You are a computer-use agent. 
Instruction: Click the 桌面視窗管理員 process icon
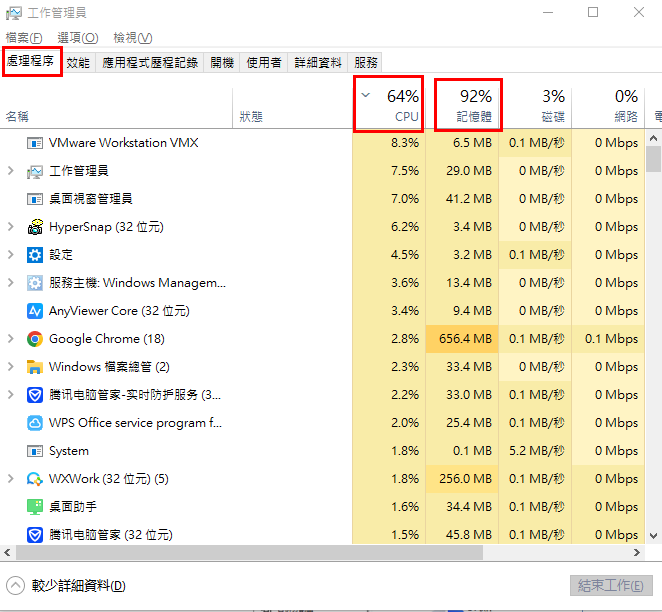coord(35,199)
